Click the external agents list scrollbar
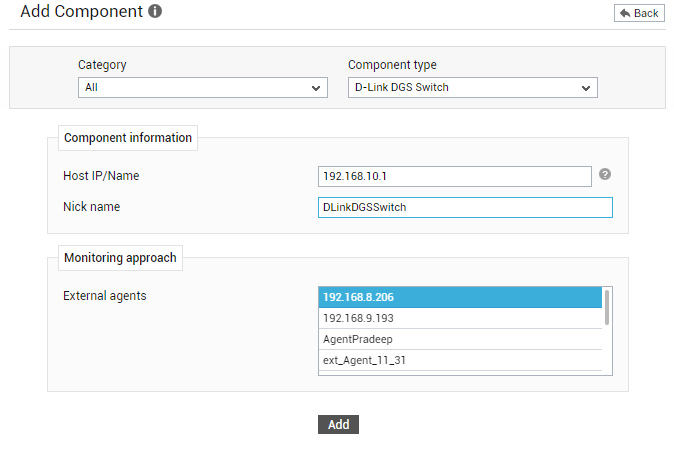The width and height of the screenshot is (674, 455). [x=607, y=308]
